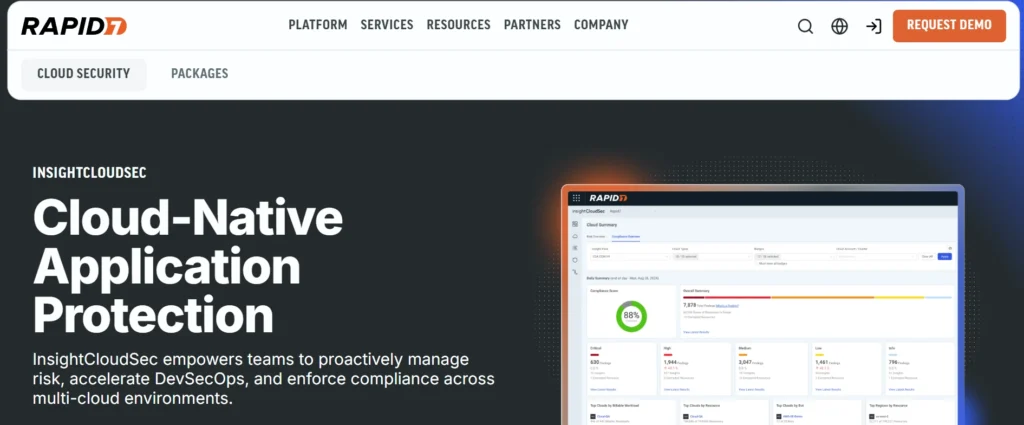Click the paragraph starting 'InsightCloudSec empowers teams'
The image size is (1024, 425).
click(263, 379)
